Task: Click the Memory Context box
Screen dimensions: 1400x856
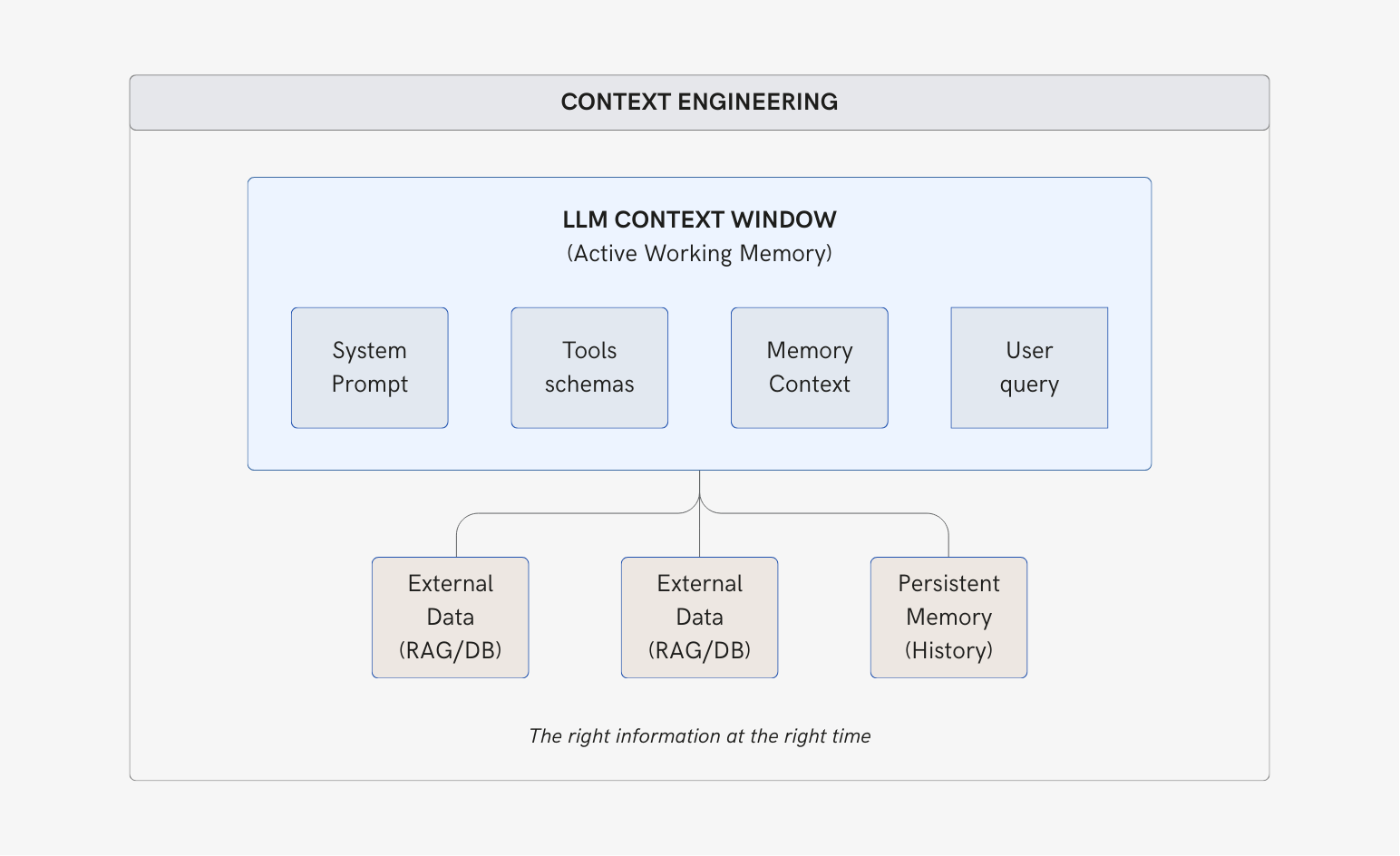Action: [x=809, y=367]
